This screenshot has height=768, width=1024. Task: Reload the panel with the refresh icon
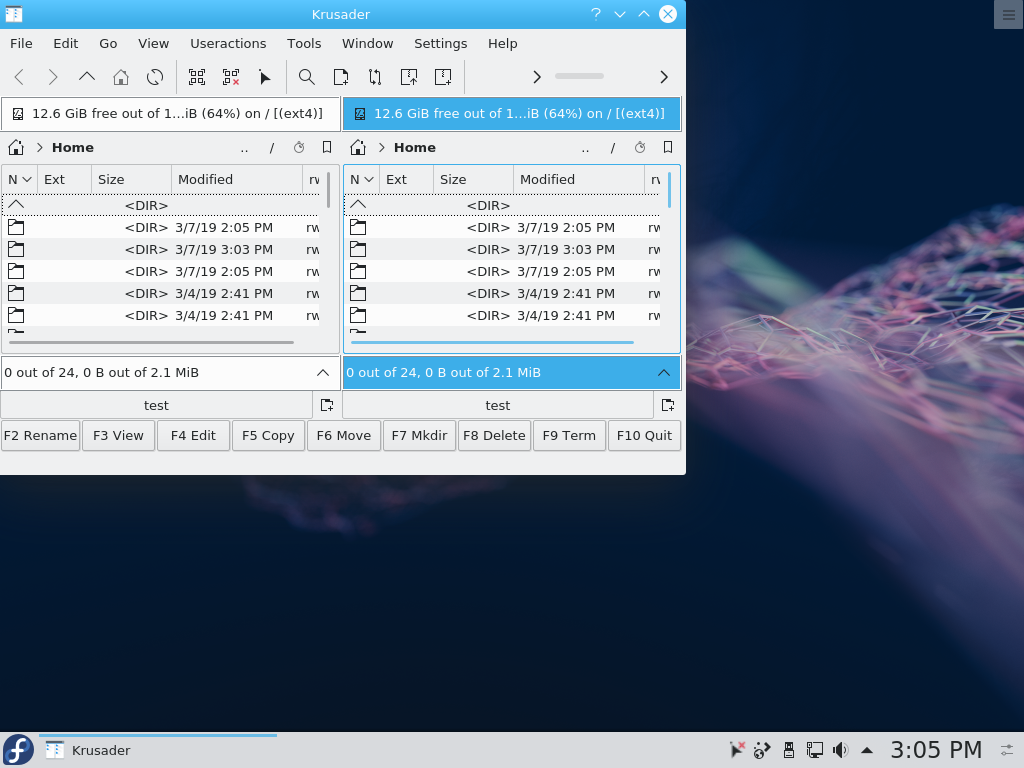click(x=155, y=77)
